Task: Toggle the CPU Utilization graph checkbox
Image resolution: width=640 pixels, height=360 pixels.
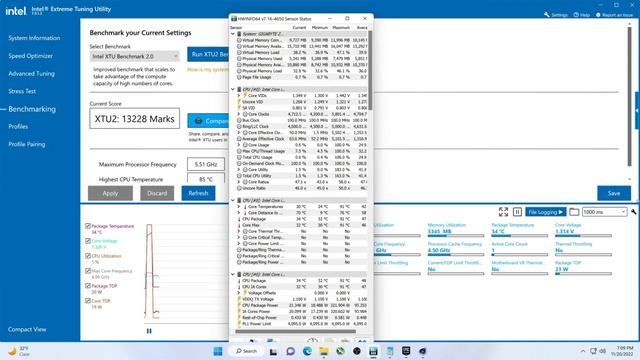Action: pyautogui.click(x=88, y=256)
